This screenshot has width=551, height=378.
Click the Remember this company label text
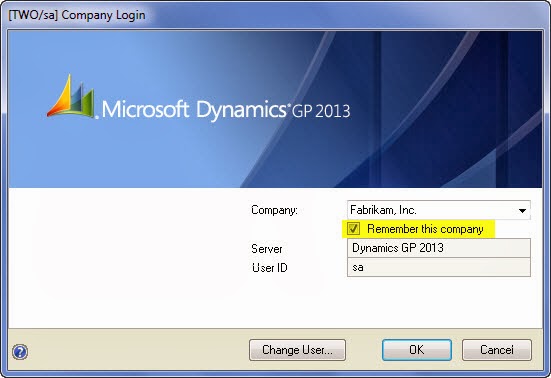pyautogui.click(x=425, y=229)
